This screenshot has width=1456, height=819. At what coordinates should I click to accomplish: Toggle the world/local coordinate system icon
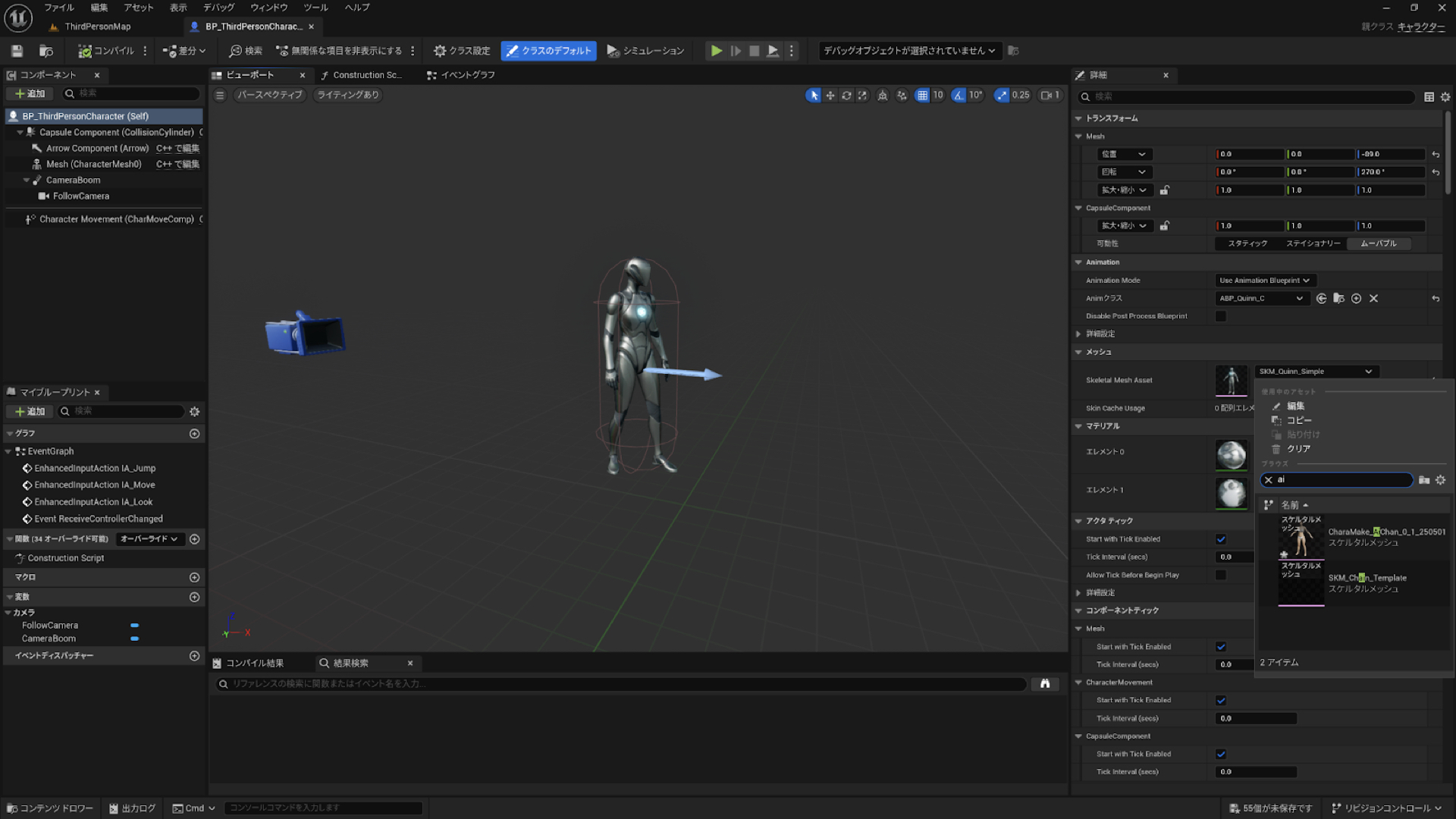click(x=883, y=96)
